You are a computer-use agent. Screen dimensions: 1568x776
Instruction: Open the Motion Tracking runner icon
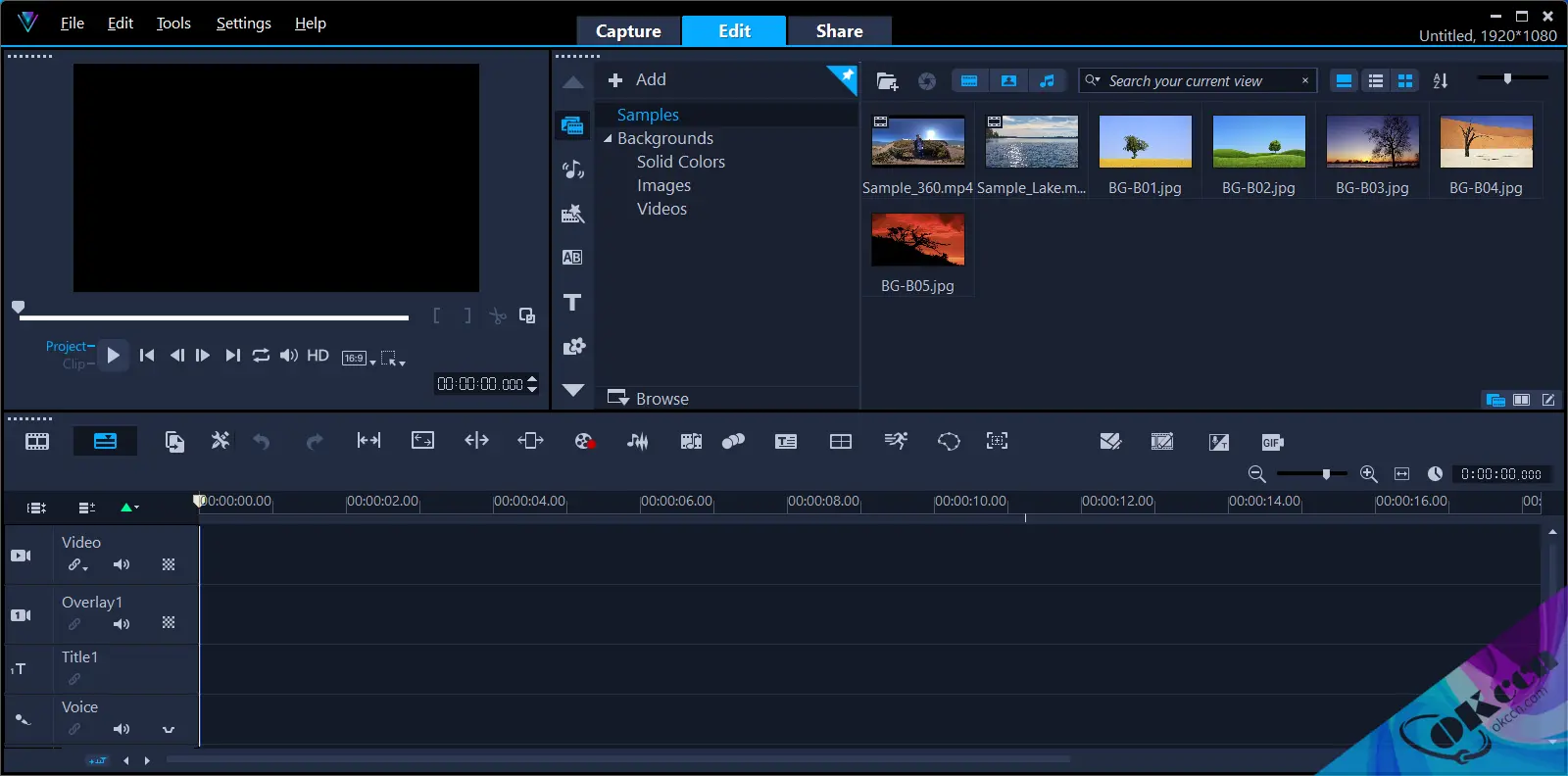point(896,441)
